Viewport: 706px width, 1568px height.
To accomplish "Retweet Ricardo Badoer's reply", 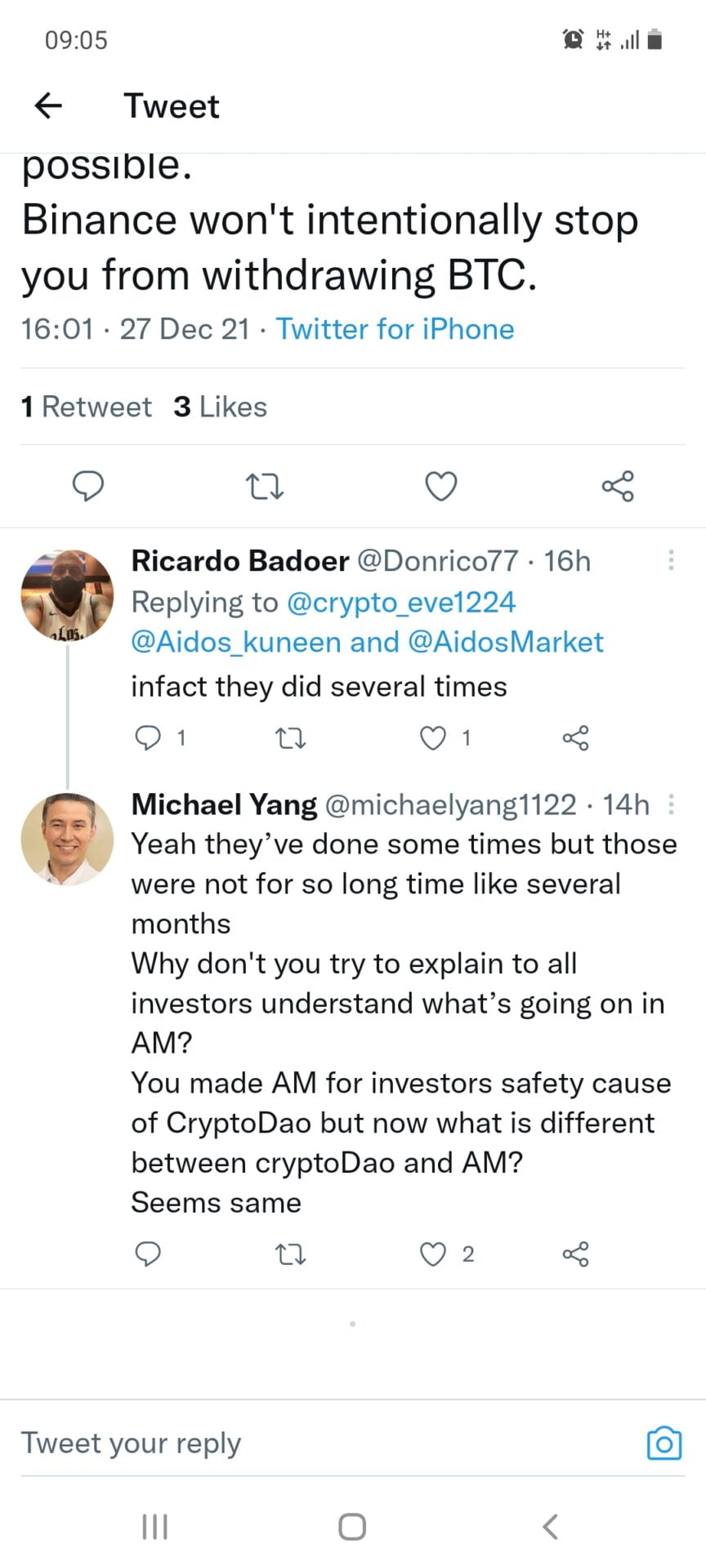I will [x=290, y=738].
